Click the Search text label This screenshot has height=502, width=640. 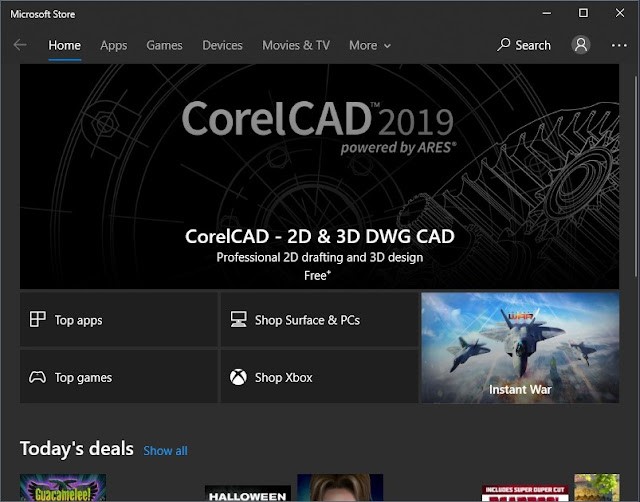point(533,45)
